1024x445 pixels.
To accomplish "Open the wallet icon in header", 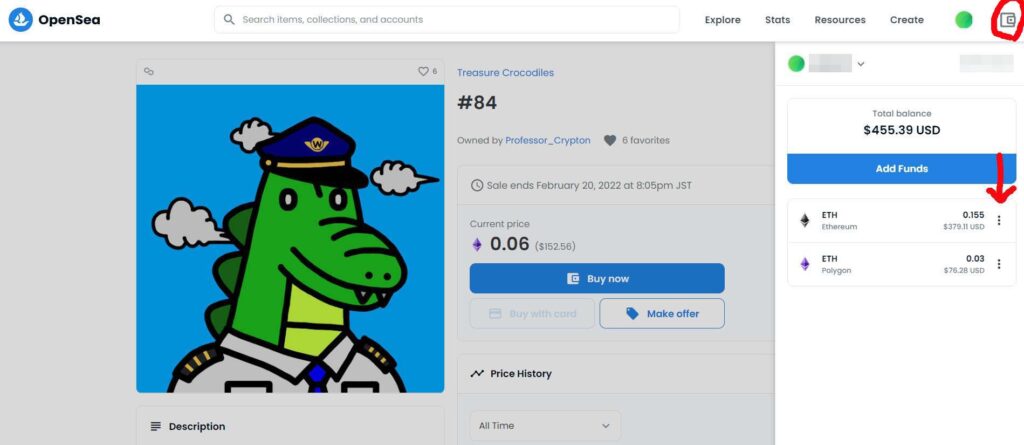I will click(1007, 20).
